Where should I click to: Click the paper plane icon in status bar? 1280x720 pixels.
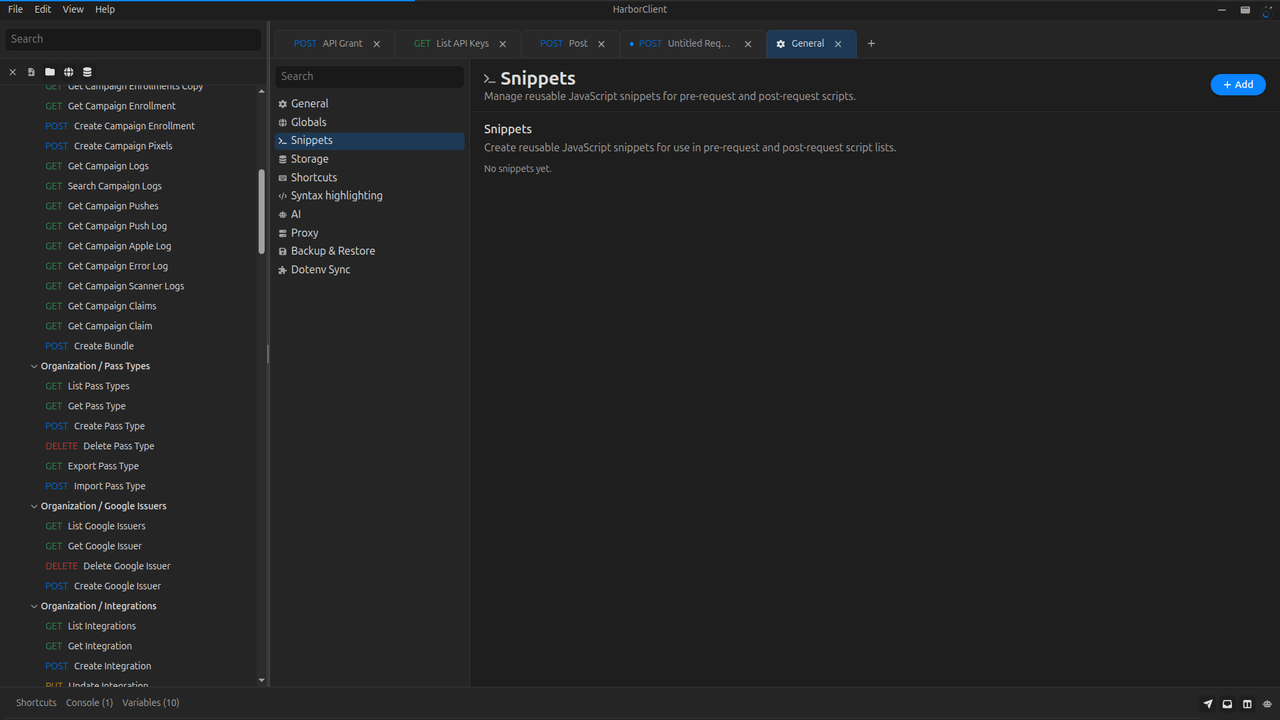pos(1208,704)
